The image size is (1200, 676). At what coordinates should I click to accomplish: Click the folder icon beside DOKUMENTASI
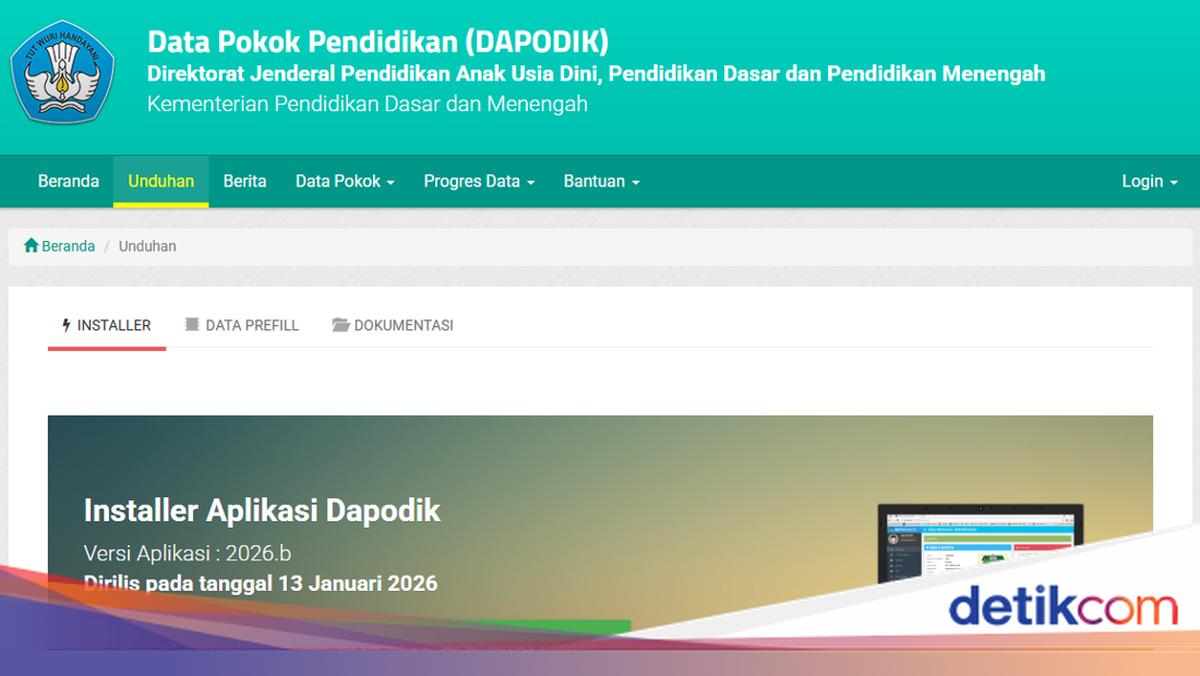pos(340,325)
